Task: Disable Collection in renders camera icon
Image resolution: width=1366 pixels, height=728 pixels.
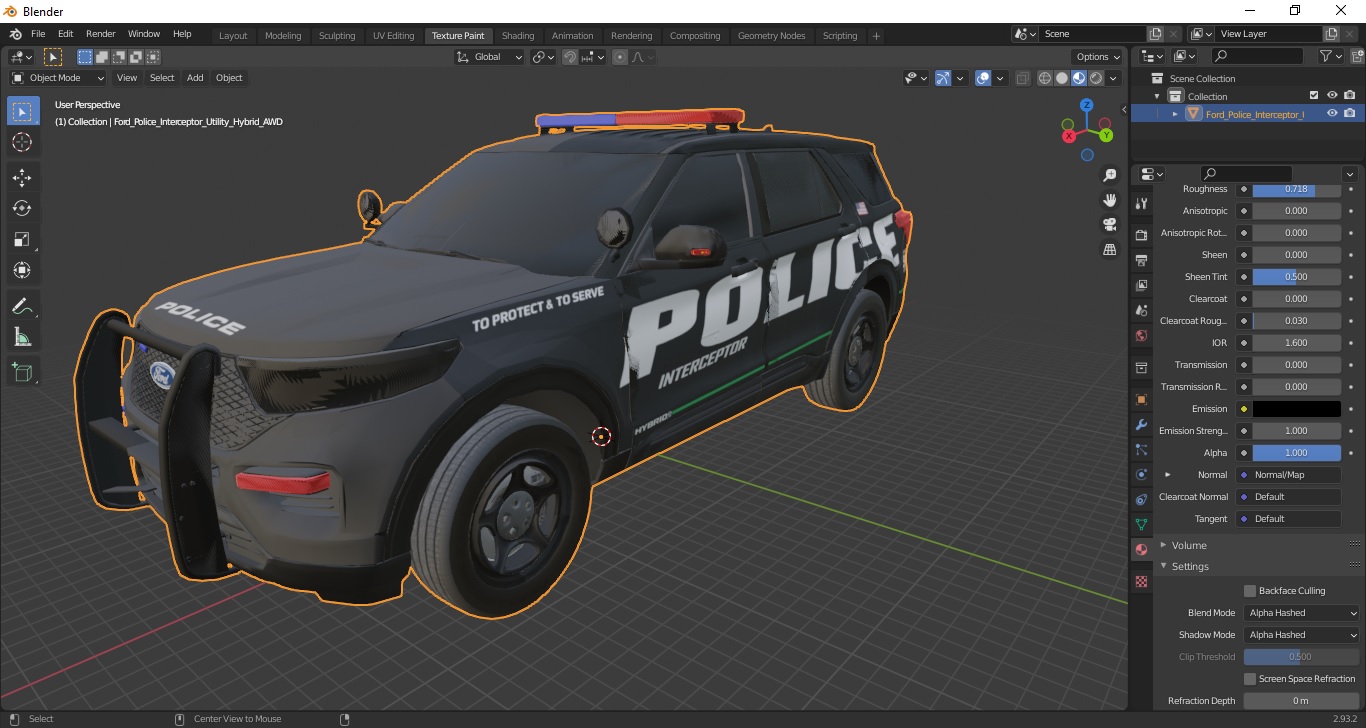Action: (x=1350, y=96)
